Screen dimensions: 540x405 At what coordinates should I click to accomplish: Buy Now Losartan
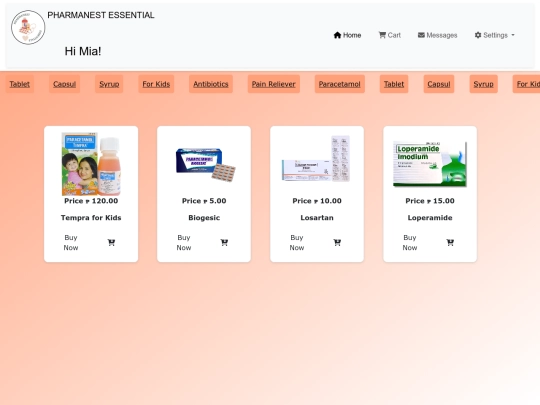coord(297,242)
